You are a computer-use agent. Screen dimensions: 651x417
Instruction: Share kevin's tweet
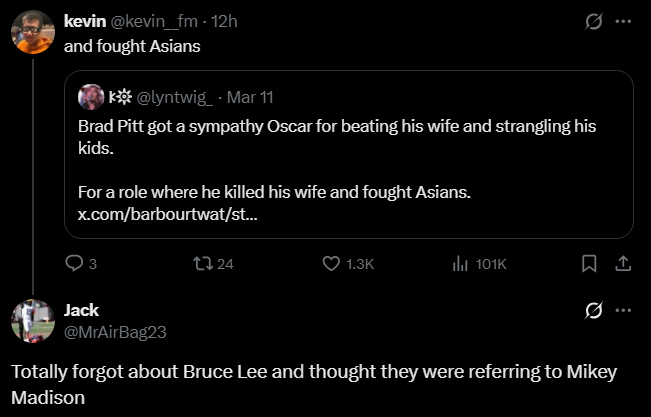[x=621, y=264]
